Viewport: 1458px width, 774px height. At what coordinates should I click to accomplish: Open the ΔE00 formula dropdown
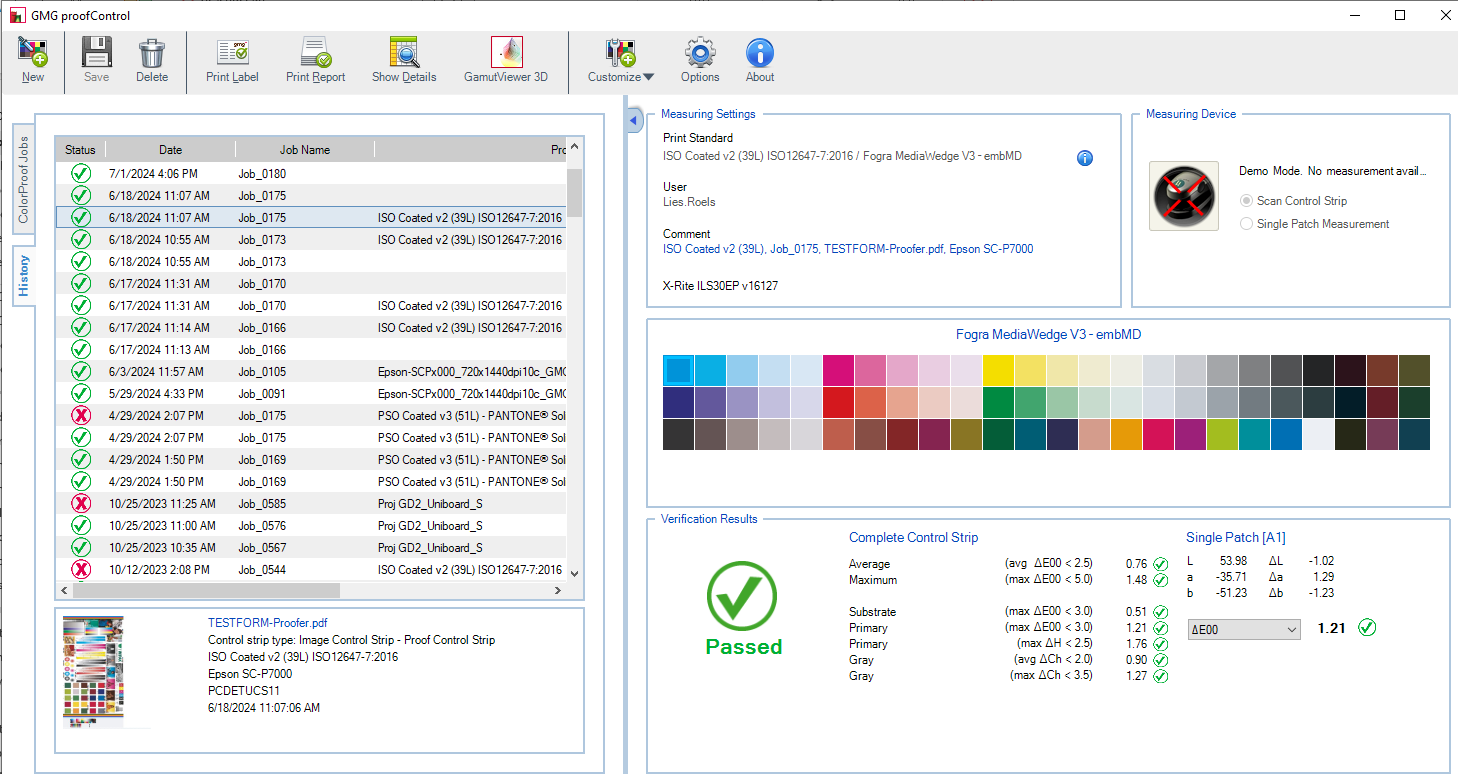pos(1243,629)
